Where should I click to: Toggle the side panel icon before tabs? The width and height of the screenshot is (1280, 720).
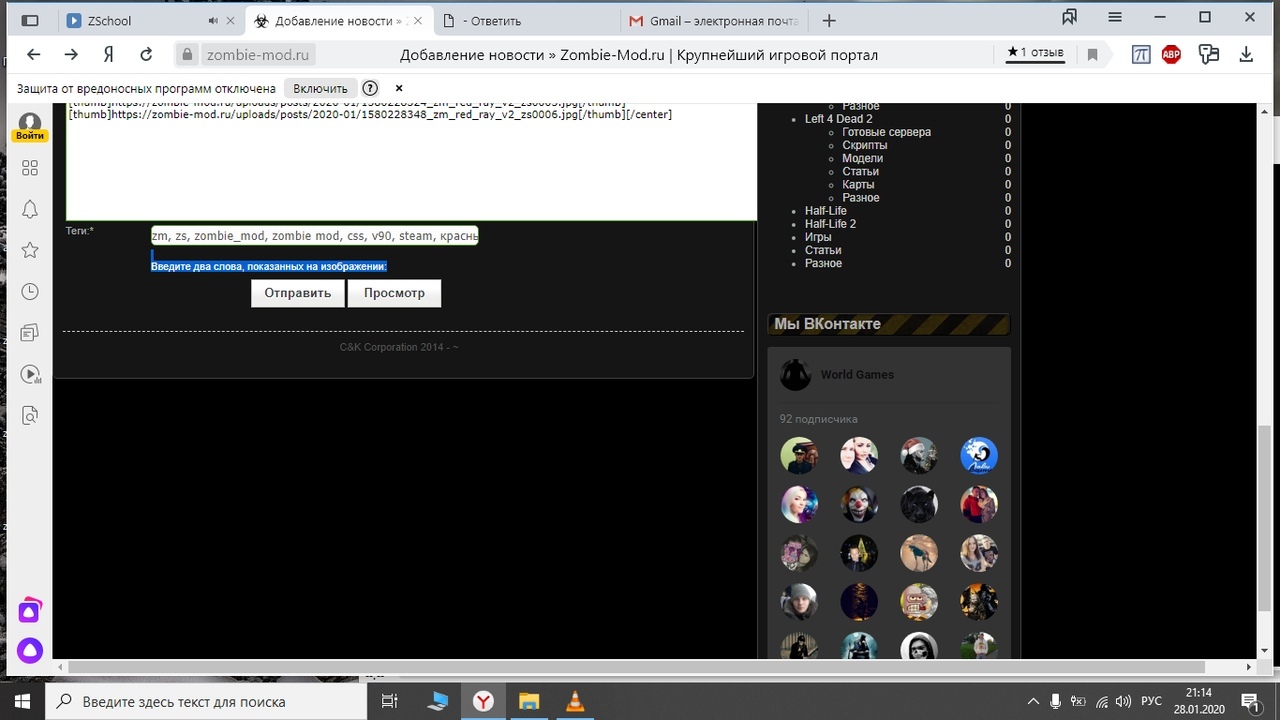[30, 20]
